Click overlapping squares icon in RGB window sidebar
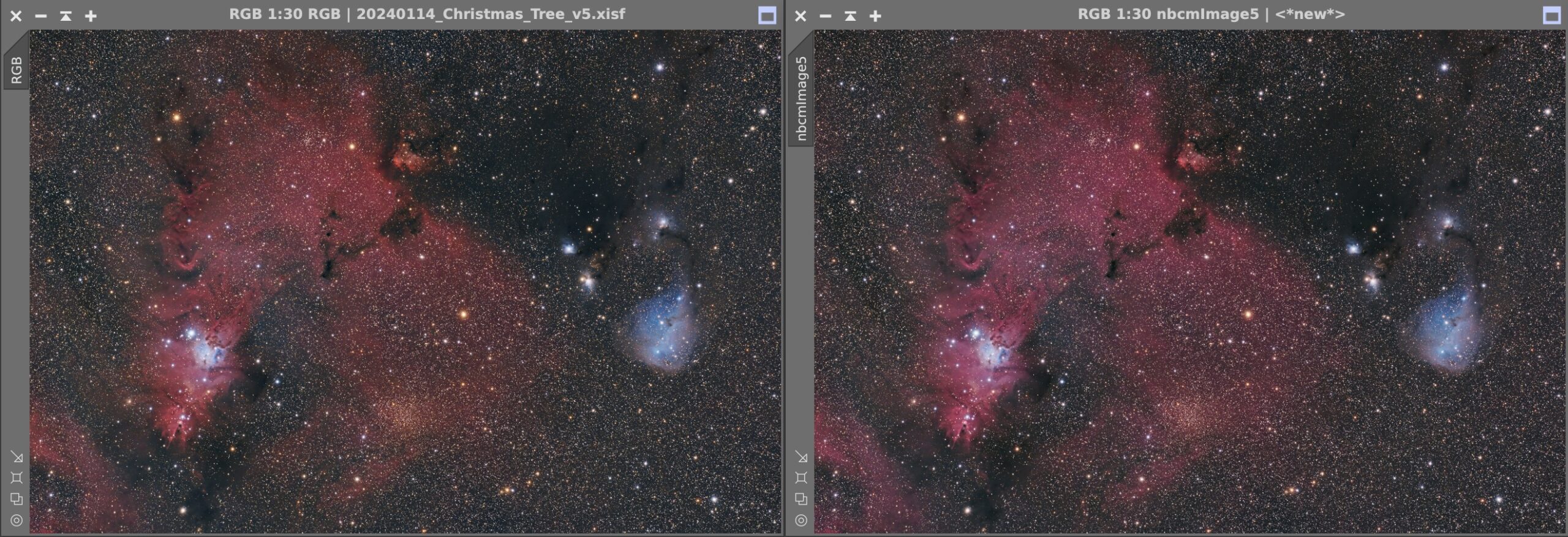The image size is (1568, 537). point(17,499)
